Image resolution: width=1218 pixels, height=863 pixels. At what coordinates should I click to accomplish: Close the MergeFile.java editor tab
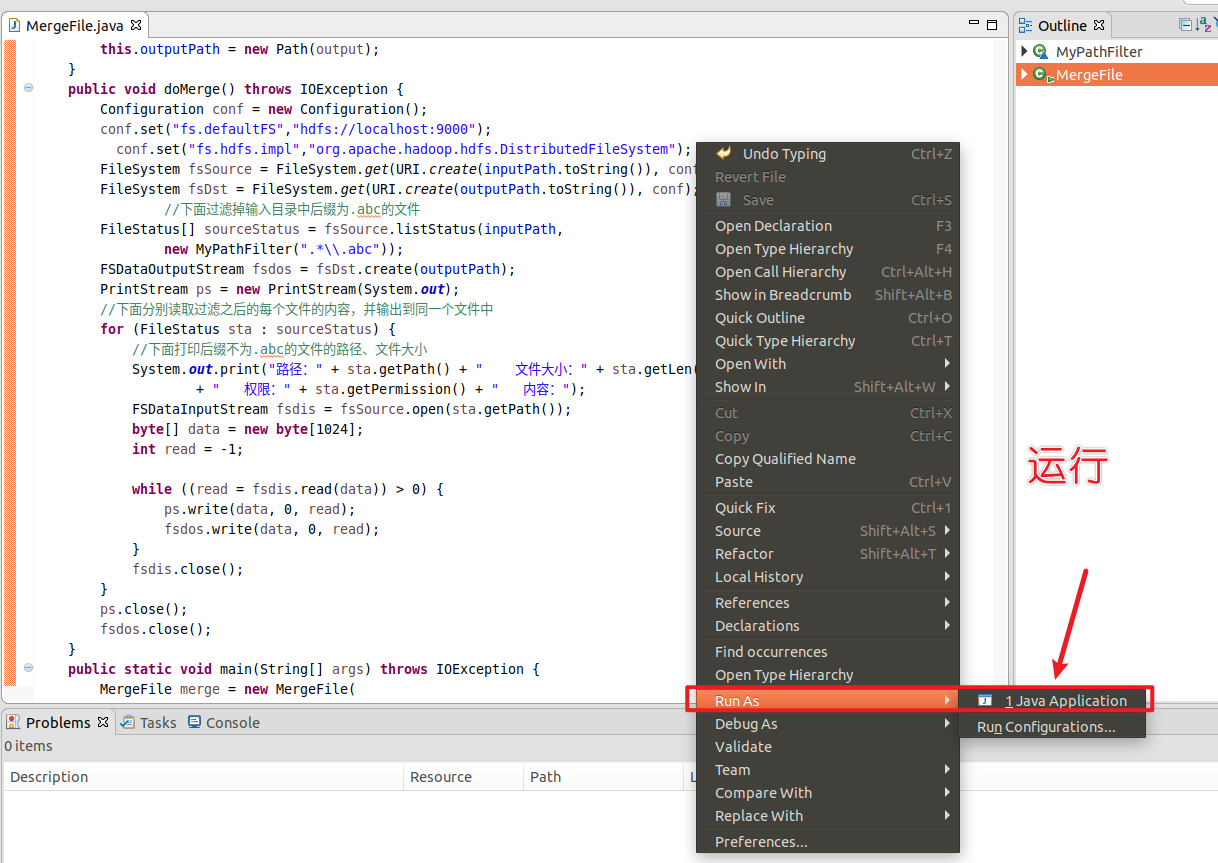click(136, 25)
